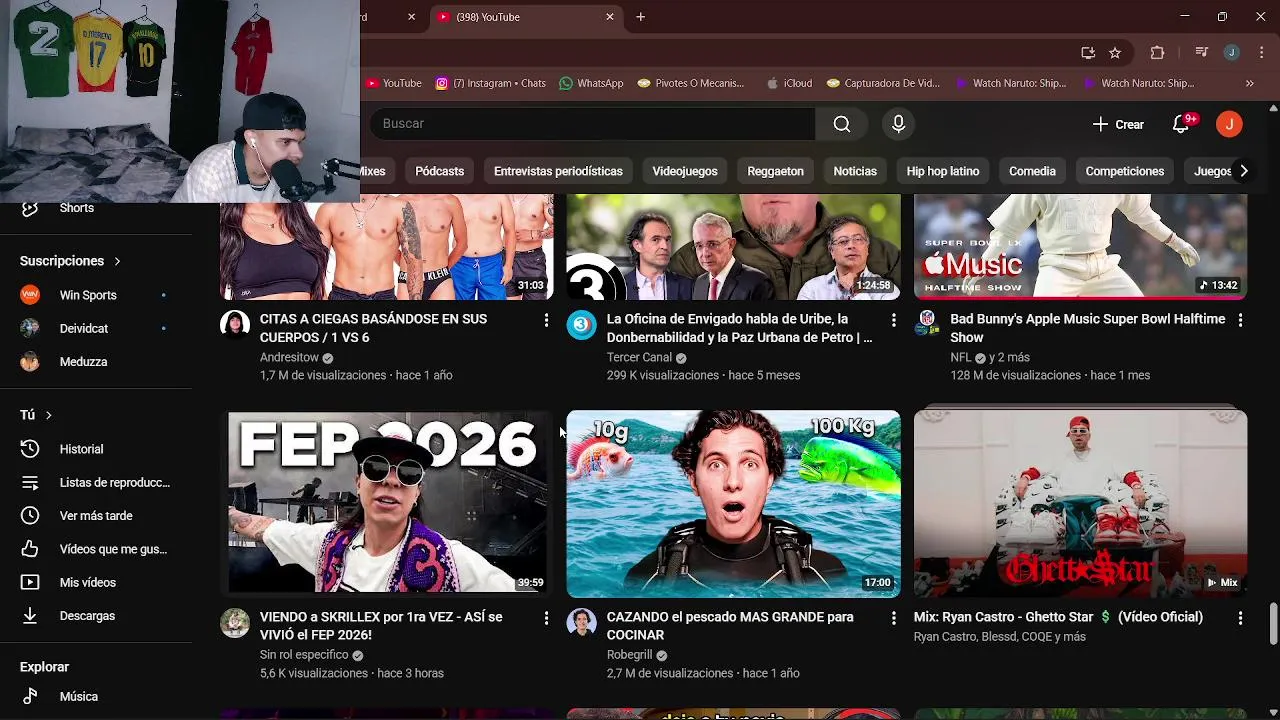Open more options for CITAS A CIEGAS video
The image size is (1280, 720).
[x=546, y=320]
